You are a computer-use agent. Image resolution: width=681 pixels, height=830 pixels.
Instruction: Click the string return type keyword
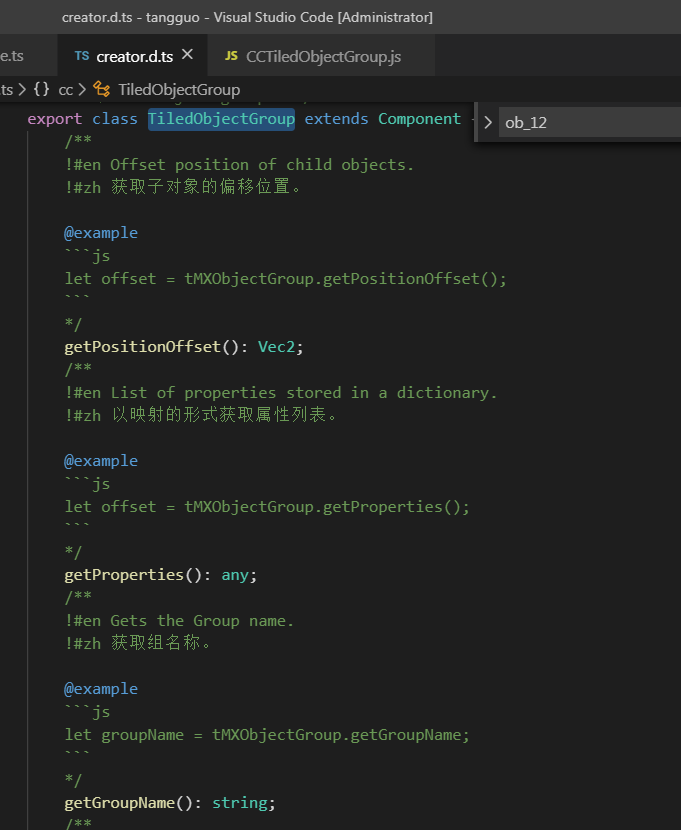click(x=240, y=803)
